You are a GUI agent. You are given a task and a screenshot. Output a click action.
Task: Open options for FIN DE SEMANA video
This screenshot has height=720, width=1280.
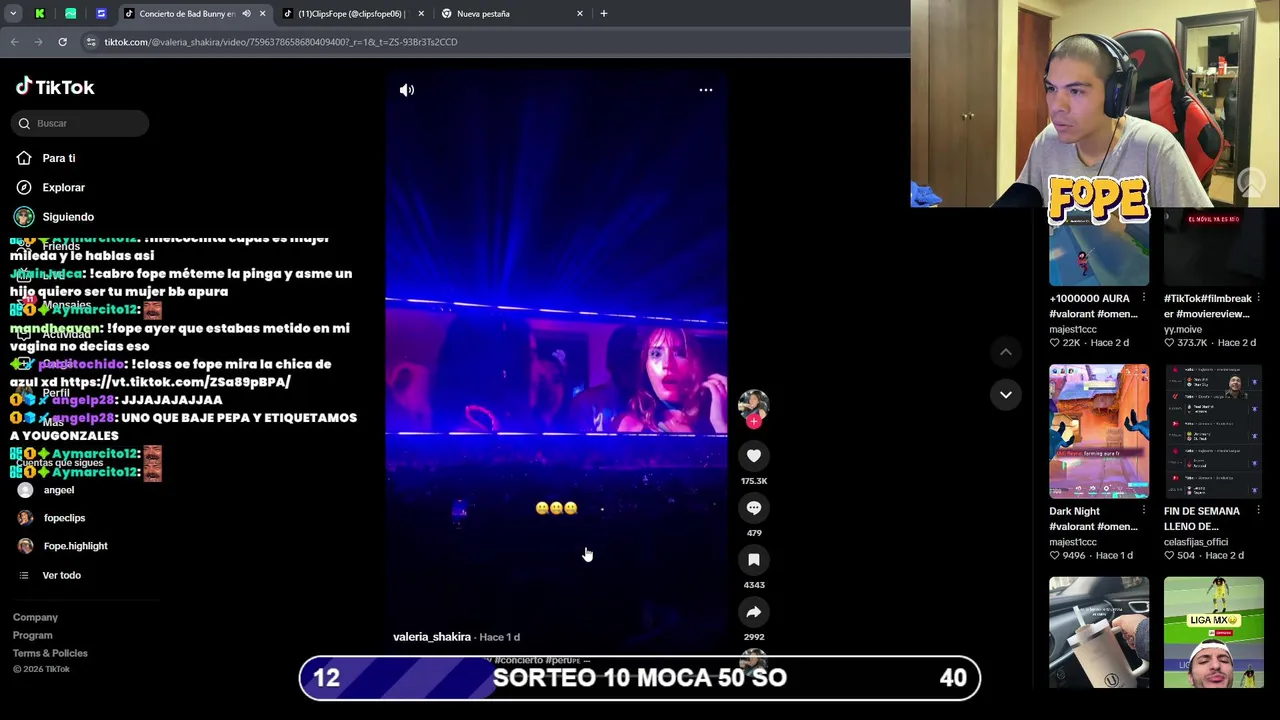pos(1258,511)
